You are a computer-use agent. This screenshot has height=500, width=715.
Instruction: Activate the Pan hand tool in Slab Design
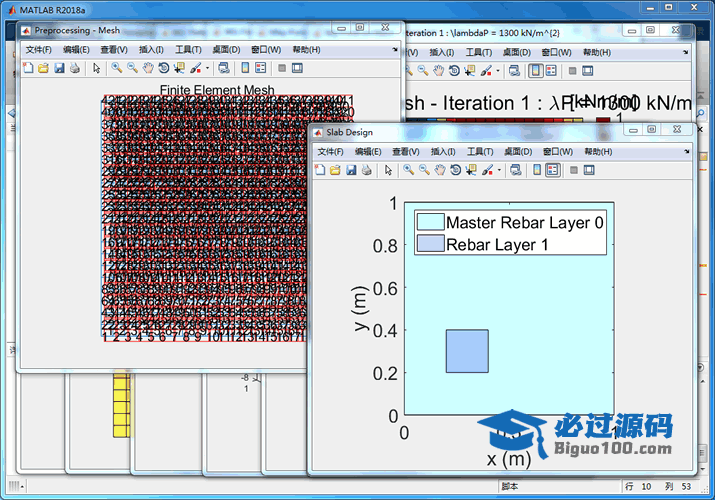tap(440, 170)
